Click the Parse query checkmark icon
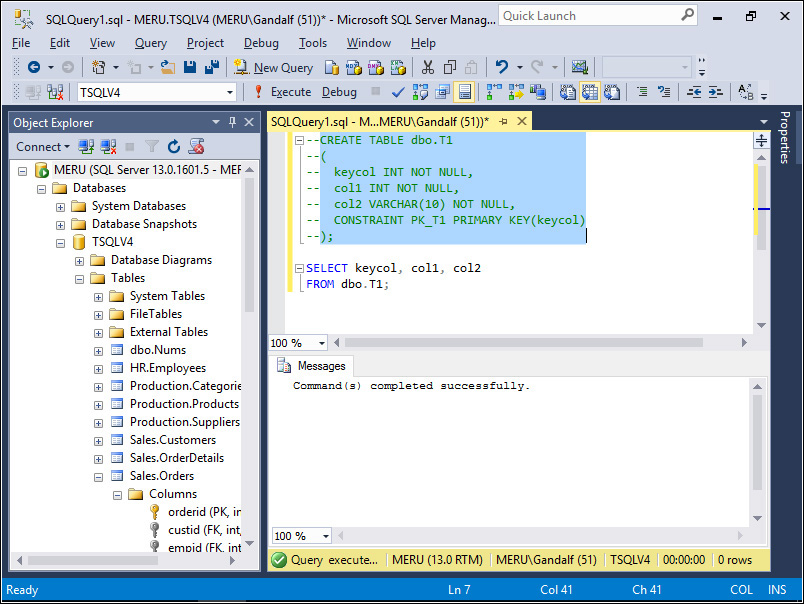This screenshot has width=804, height=604. click(x=397, y=92)
